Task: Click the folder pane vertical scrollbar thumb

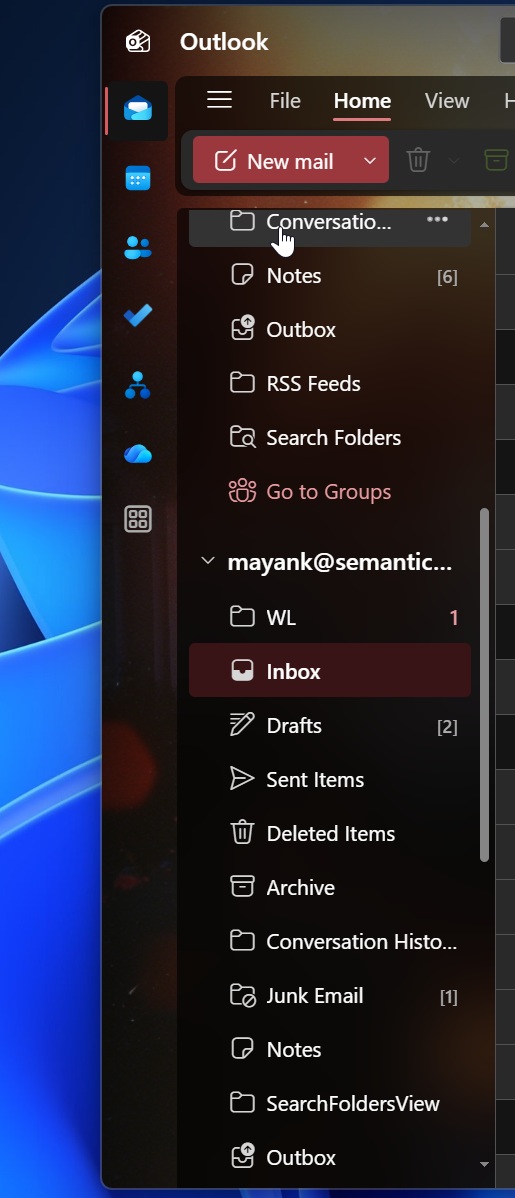Action: coord(484,685)
